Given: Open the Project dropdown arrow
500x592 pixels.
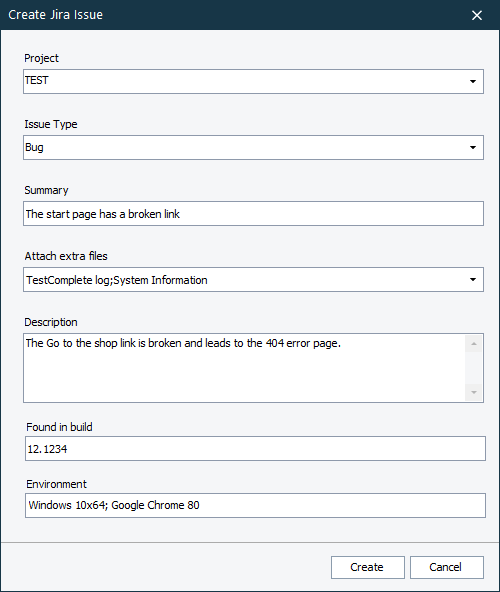Looking at the screenshot, I should 473,82.
